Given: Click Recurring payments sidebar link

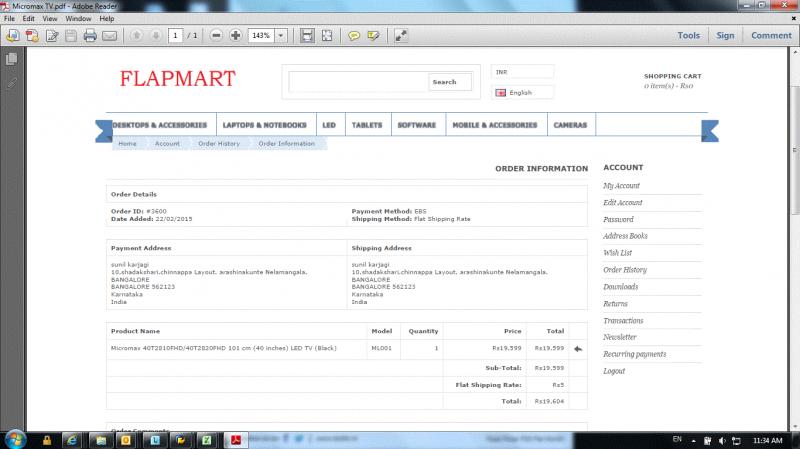Looking at the screenshot, I should point(635,354).
